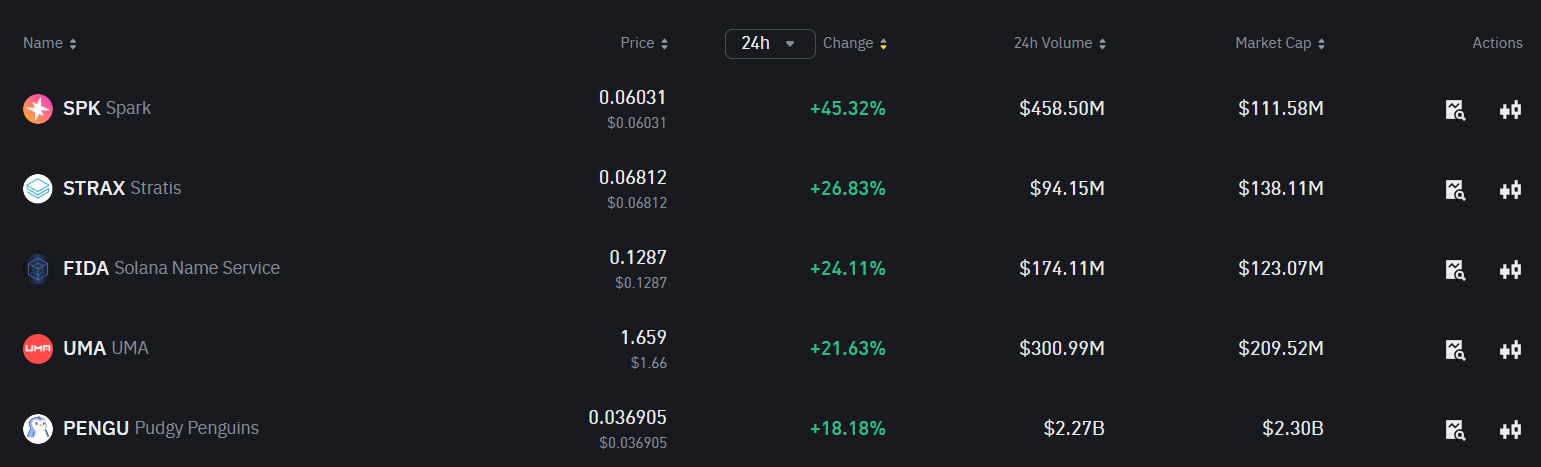
Task: Sort table by Price column
Action: click(644, 44)
